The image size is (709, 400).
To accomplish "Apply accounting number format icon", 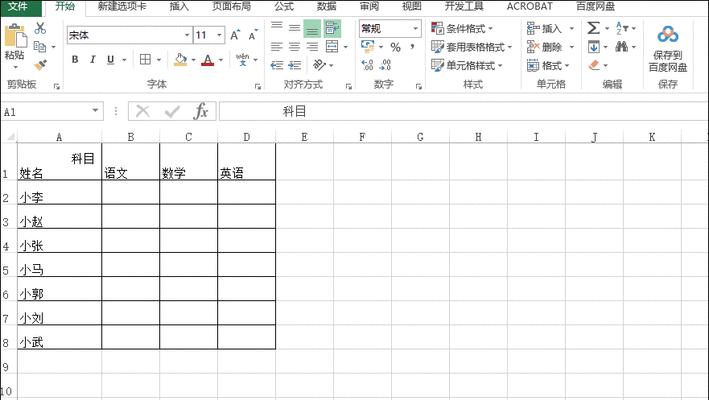I will tap(368, 47).
